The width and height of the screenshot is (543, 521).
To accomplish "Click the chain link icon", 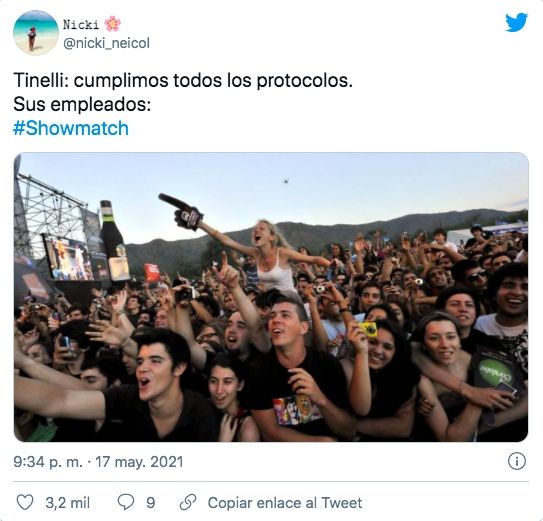I will 188,502.
